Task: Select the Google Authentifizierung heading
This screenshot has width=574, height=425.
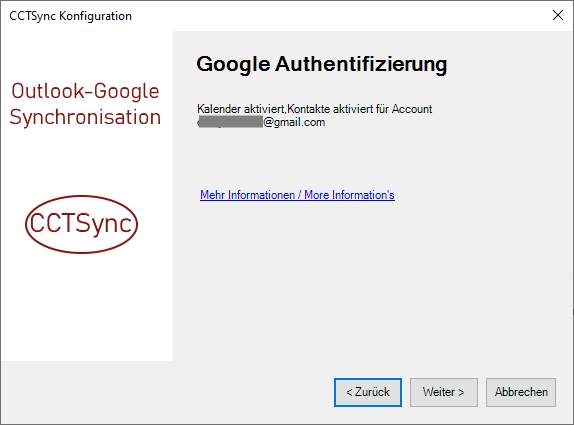Action: point(321,64)
